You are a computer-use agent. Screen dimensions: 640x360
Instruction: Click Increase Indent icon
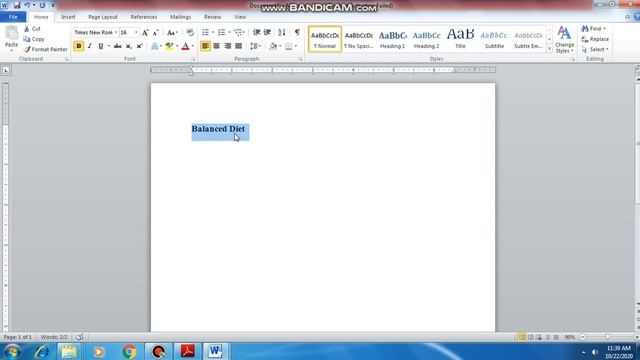click(267, 32)
